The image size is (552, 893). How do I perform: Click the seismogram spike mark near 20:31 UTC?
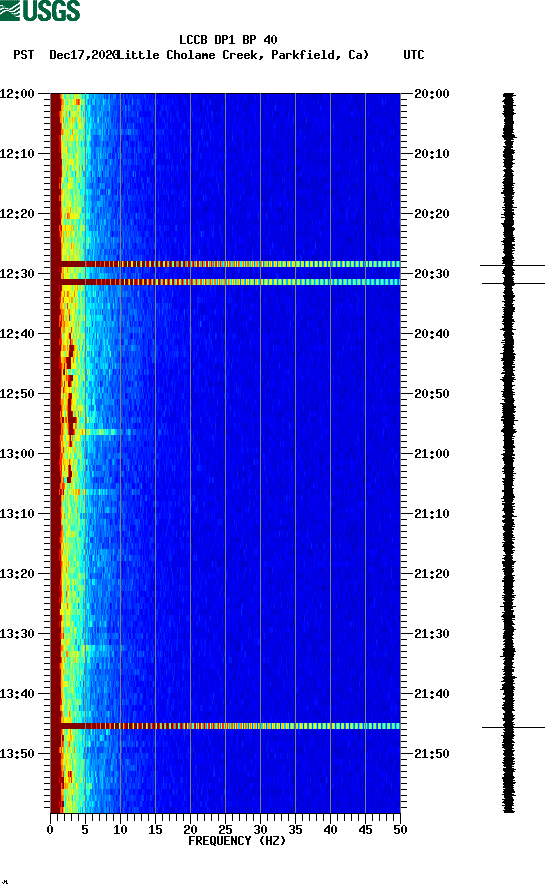(513, 283)
